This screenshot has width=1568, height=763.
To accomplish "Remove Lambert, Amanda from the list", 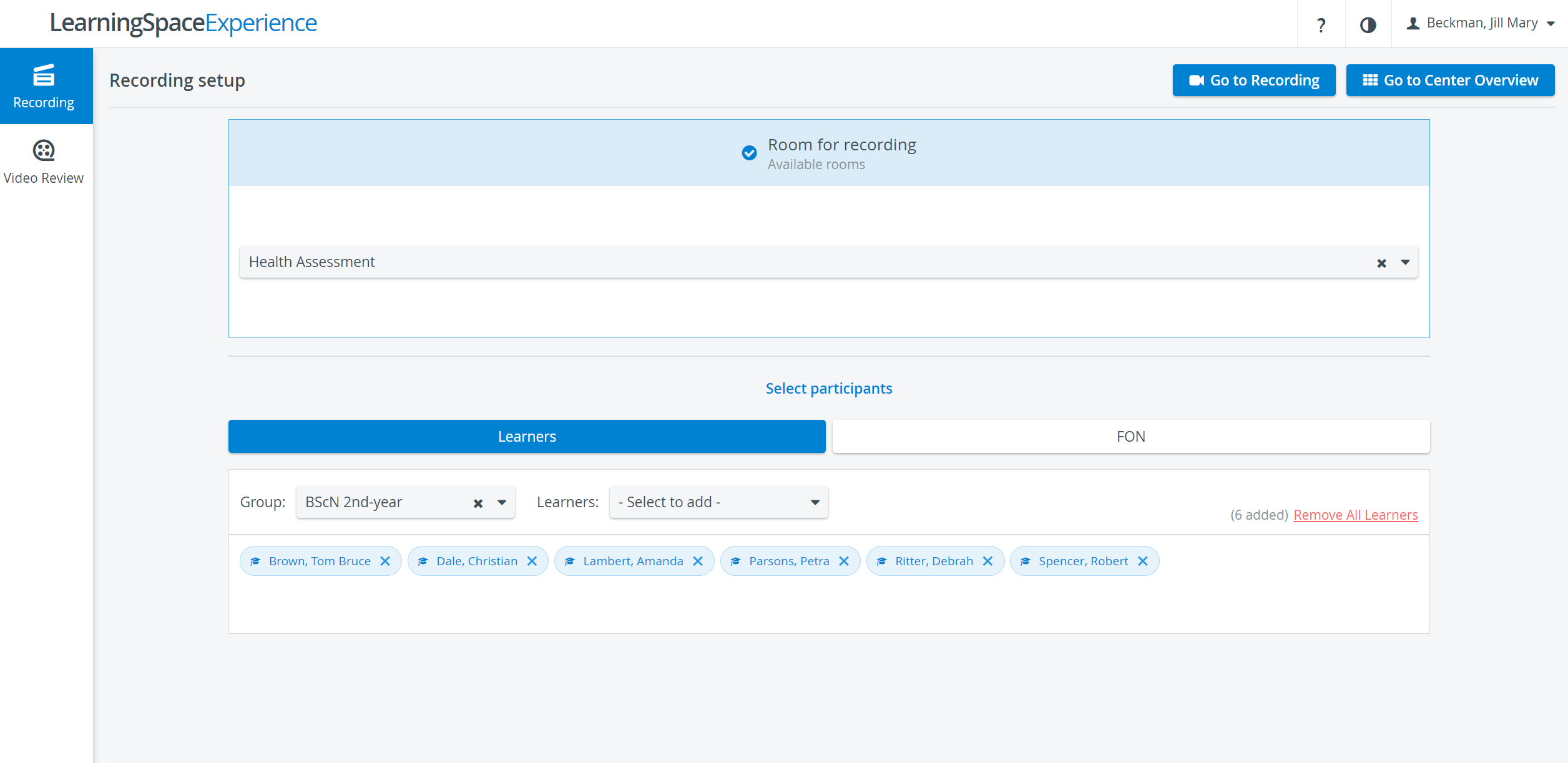I will pyautogui.click(x=698, y=561).
